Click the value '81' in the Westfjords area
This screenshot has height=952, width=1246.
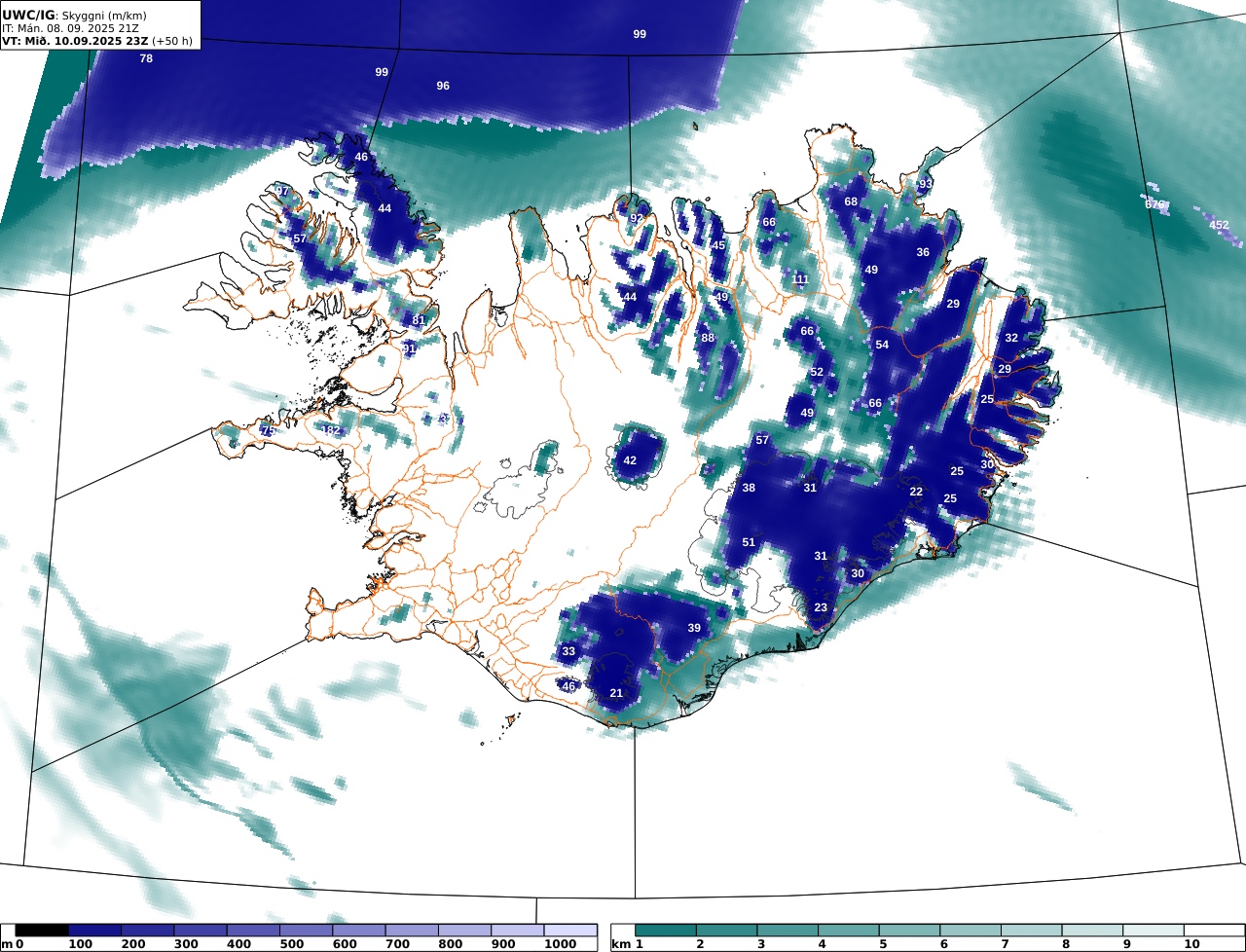click(419, 320)
